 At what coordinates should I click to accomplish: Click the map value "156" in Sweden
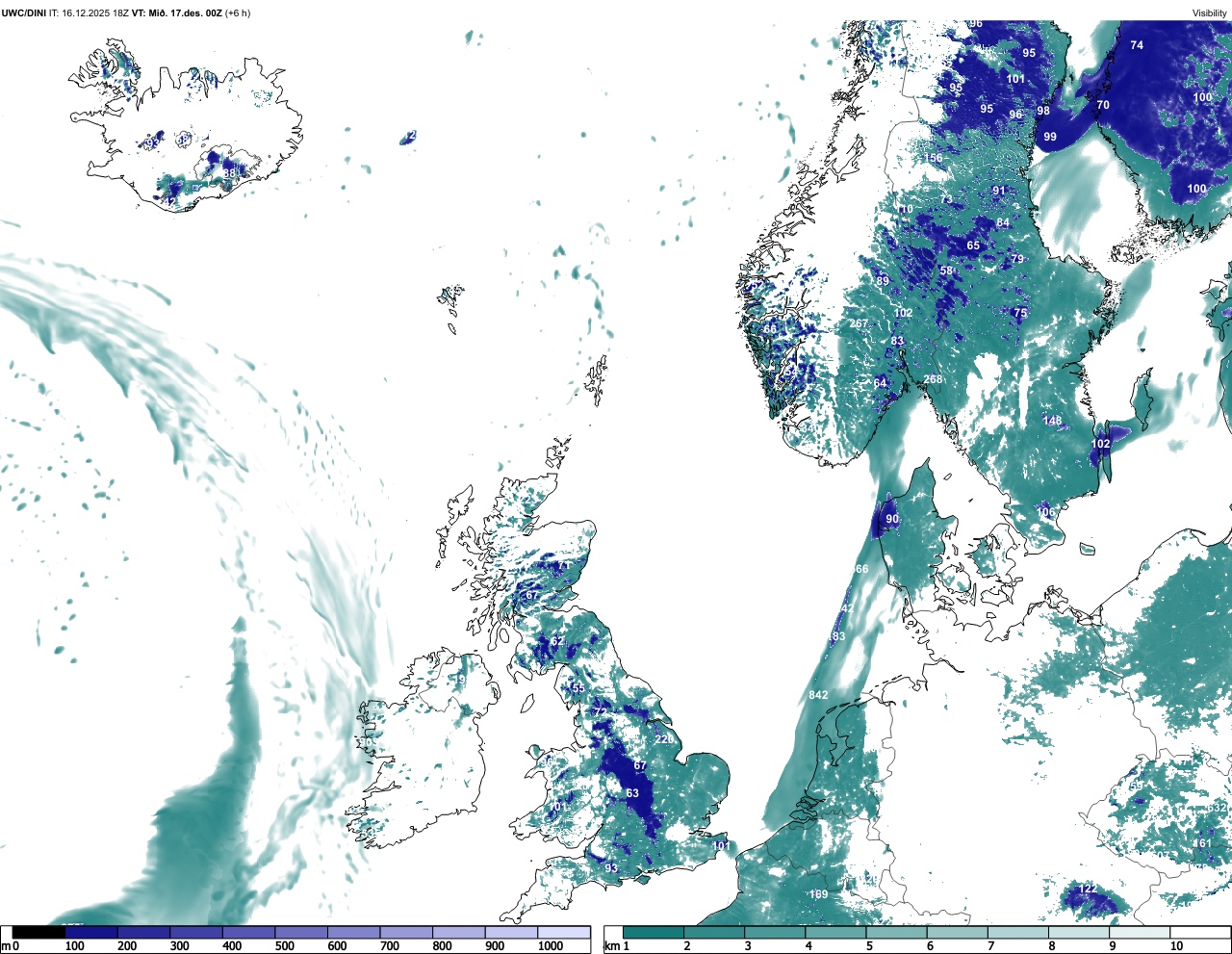point(934,158)
